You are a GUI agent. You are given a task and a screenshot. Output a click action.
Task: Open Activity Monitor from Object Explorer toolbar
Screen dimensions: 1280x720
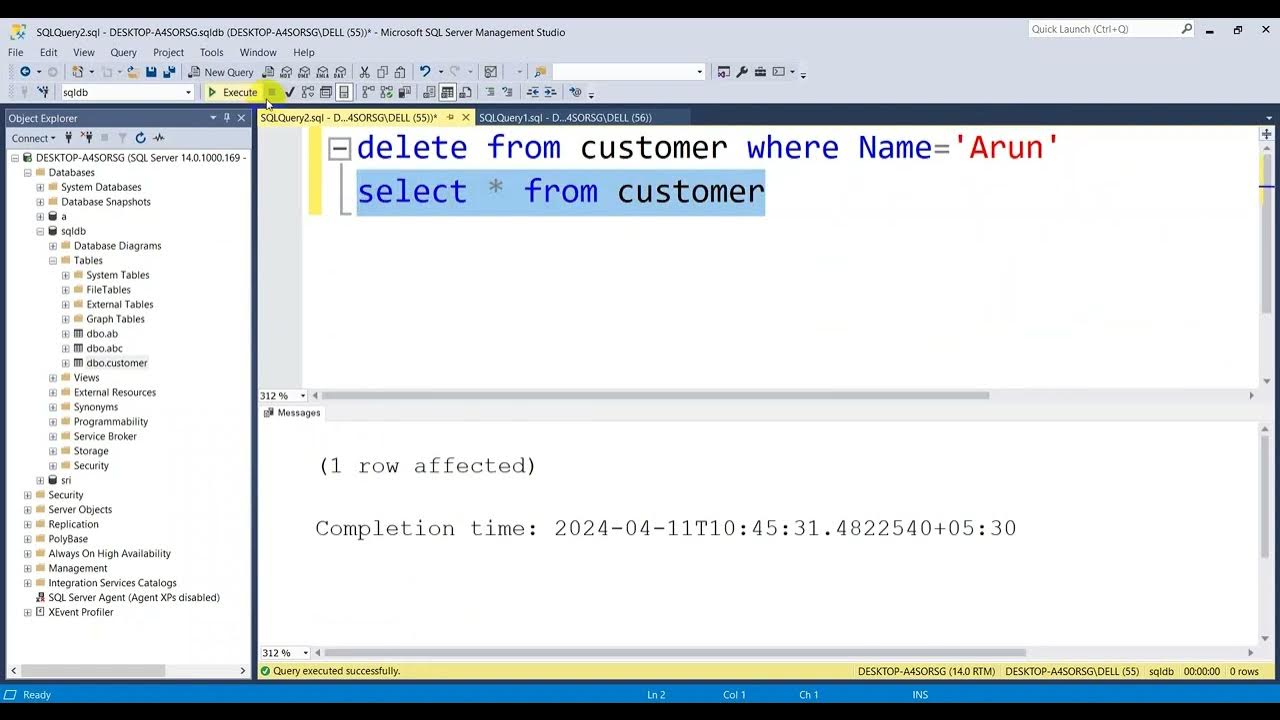[x=159, y=138]
